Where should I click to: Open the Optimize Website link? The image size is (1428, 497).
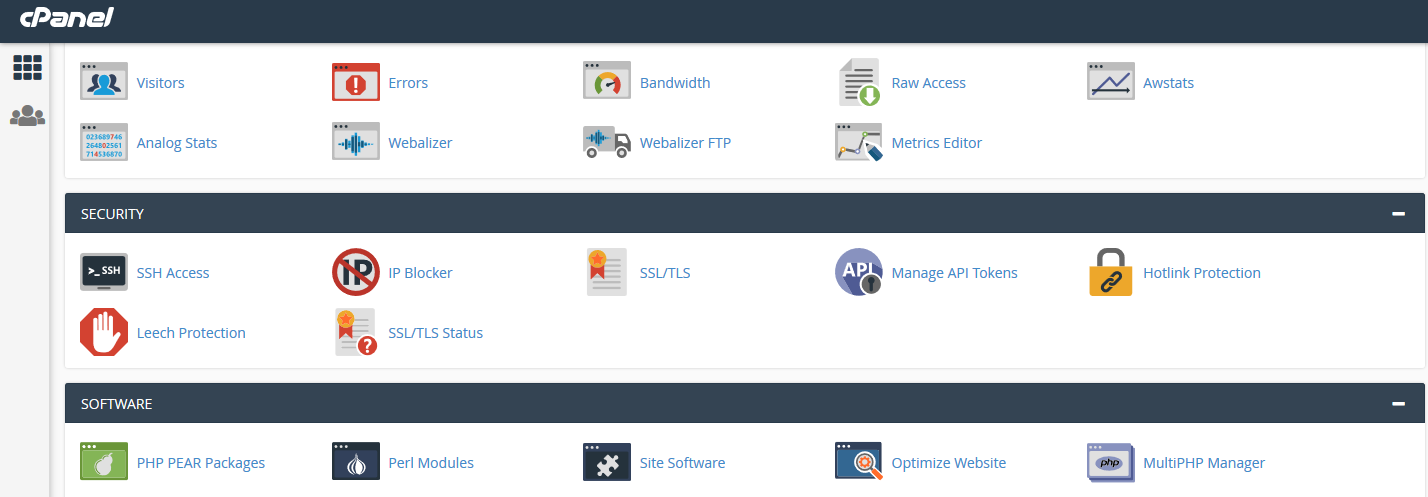(949, 463)
